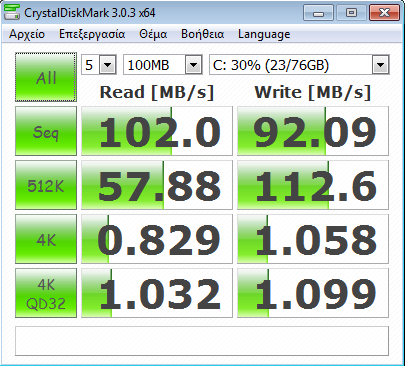
Task: Close the CrystalDiskMark window
Action: 384,13
